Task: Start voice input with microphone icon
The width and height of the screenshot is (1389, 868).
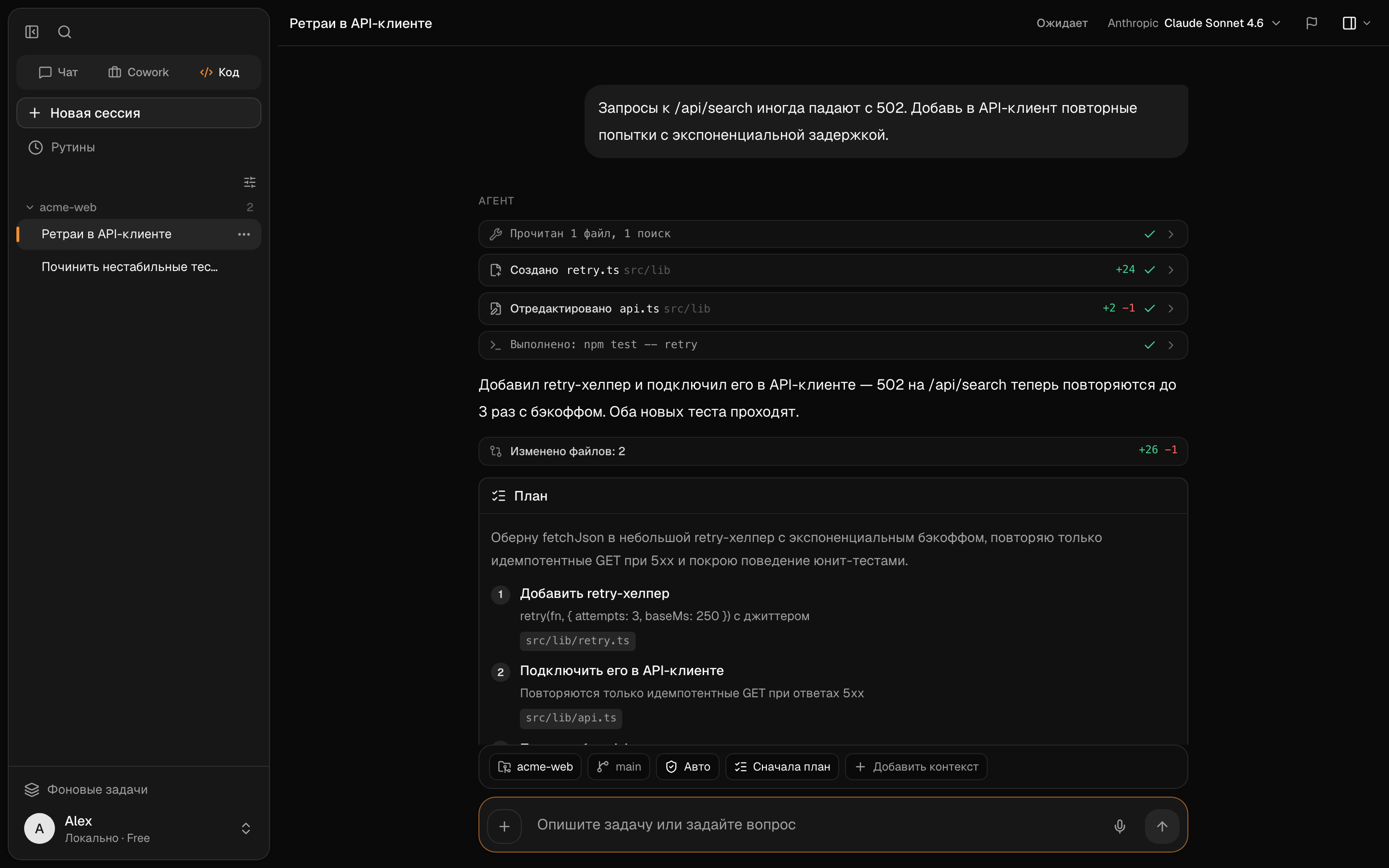Action: [x=1119, y=826]
